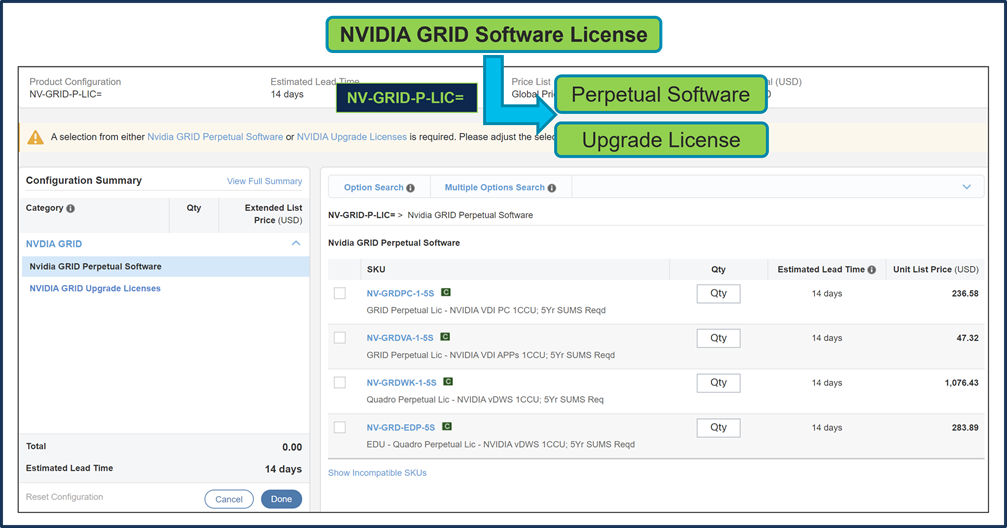Click the green C badge next to NV-GRD-EDP-5S

click(447, 427)
